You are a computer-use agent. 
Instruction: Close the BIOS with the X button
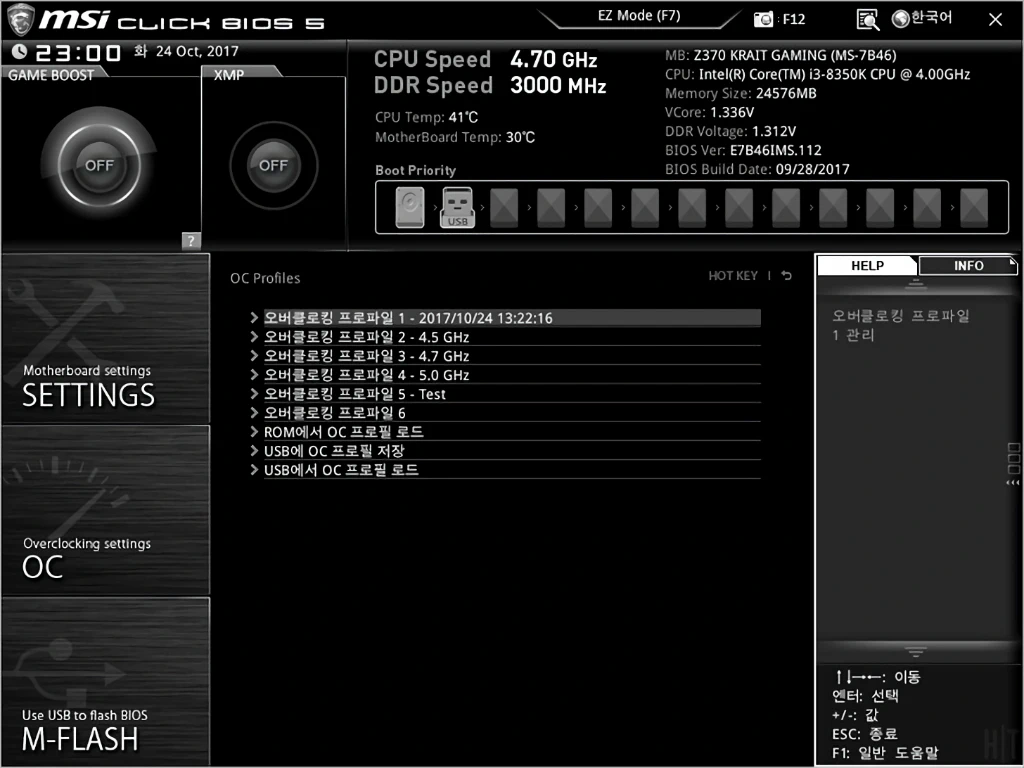pyautogui.click(x=995, y=20)
